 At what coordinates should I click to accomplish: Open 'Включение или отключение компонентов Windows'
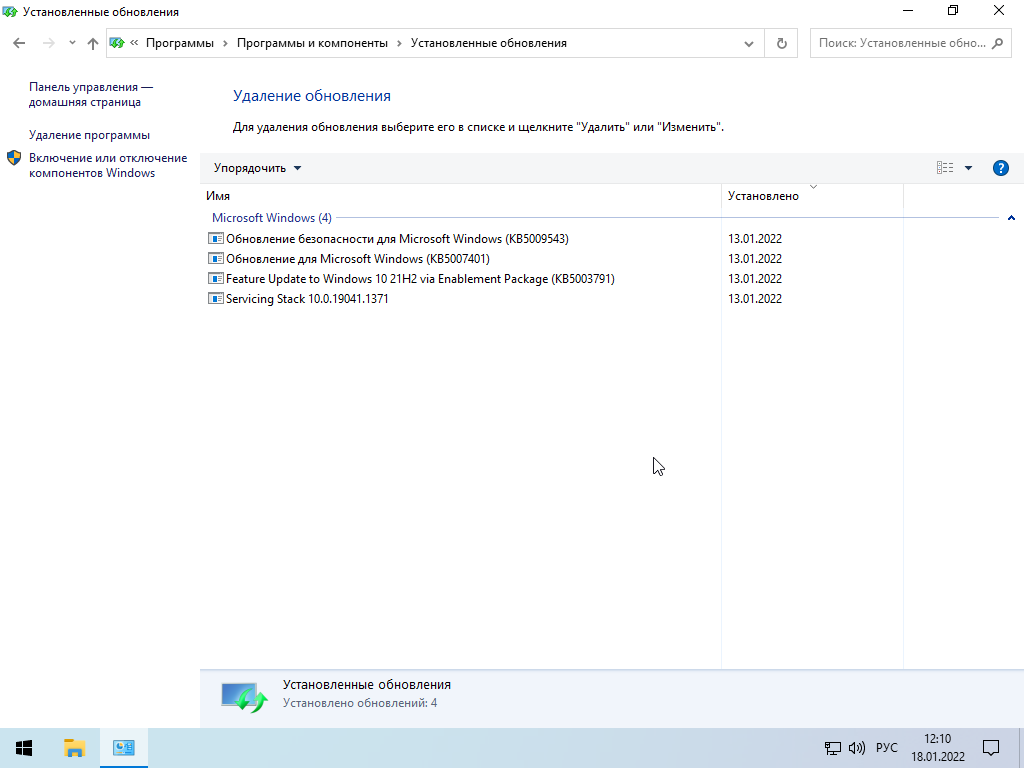(108, 165)
